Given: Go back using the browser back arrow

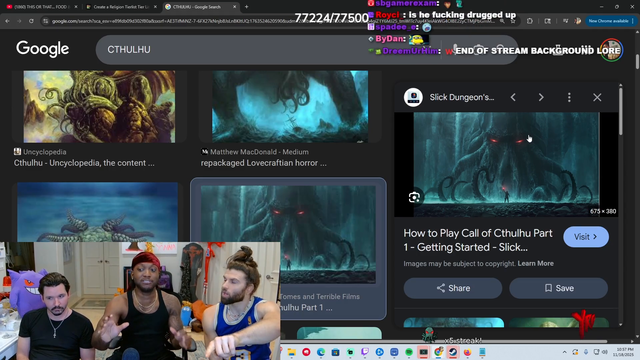Looking at the screenshot, I should (x=7, y=21).
